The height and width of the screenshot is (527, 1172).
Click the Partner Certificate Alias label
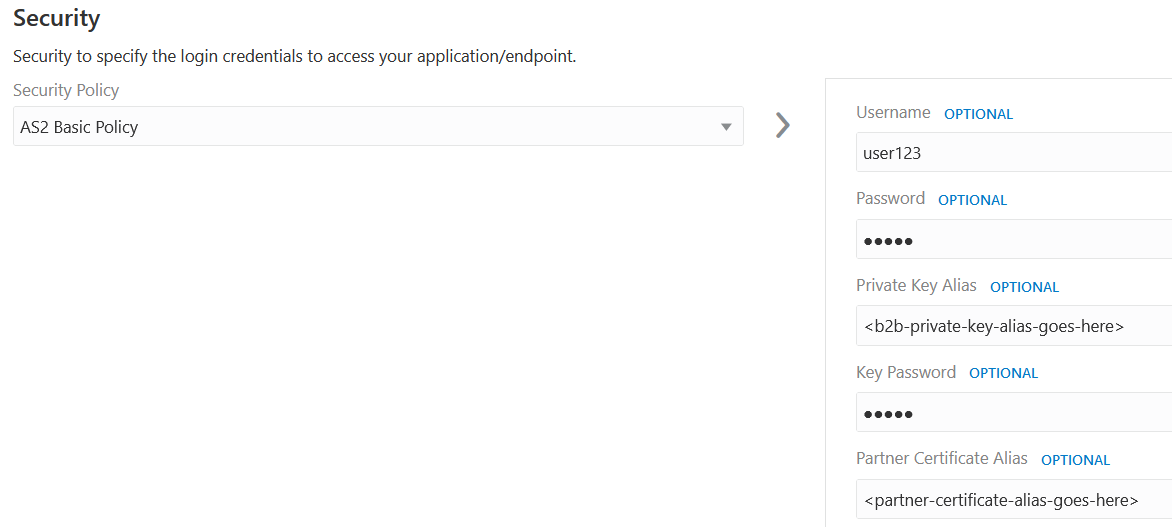click(x=942, y=458)
